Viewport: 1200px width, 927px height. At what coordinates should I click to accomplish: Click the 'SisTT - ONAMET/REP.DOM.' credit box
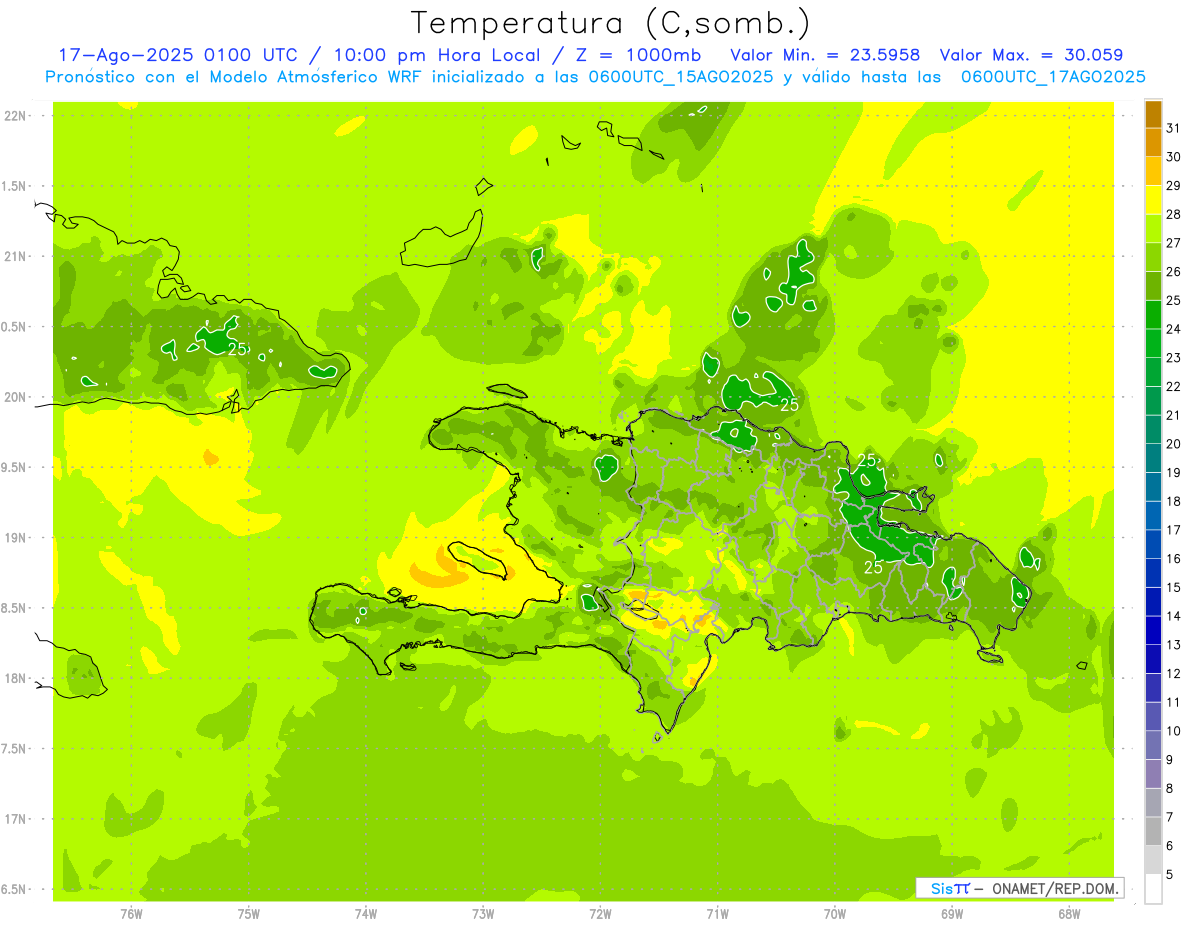tap(1019, 888)
